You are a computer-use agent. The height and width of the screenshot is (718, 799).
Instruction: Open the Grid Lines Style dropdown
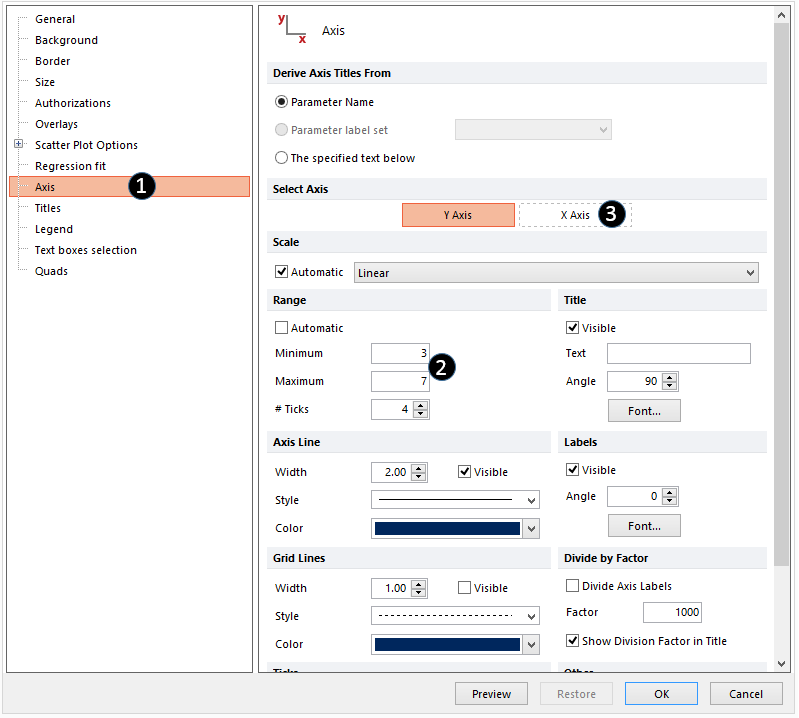click(455, 616)
